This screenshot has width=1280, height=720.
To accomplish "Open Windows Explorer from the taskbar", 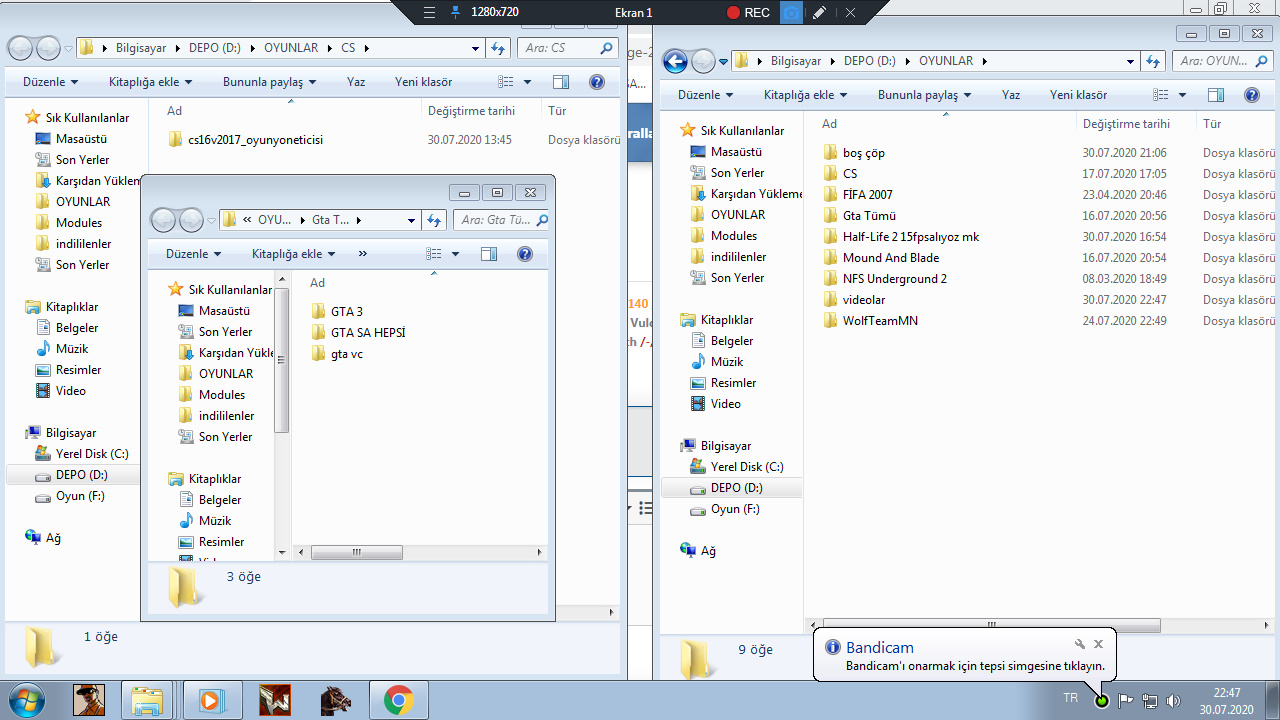I will pos(148,701).
